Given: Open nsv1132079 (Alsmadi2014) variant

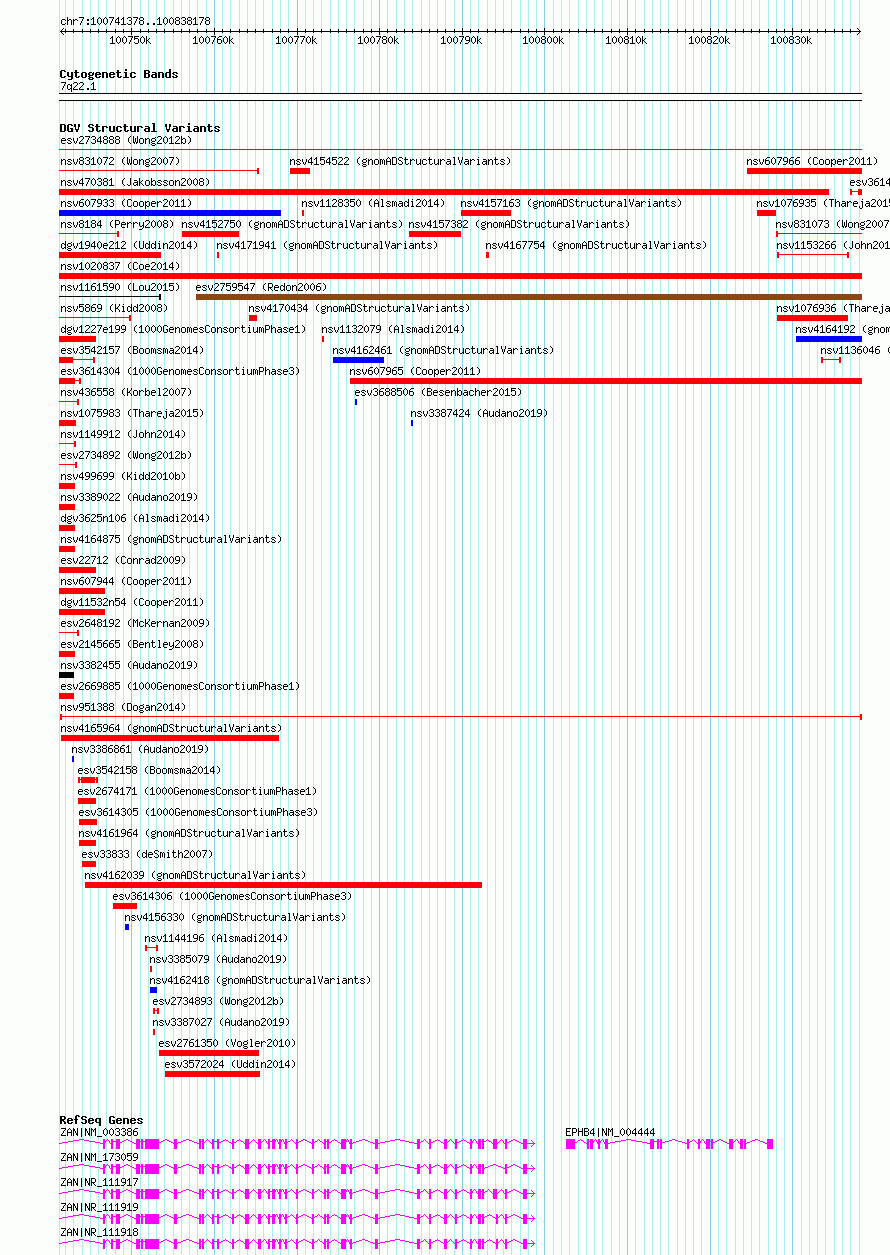Looking at the screenshot, I should click(393, 330).
